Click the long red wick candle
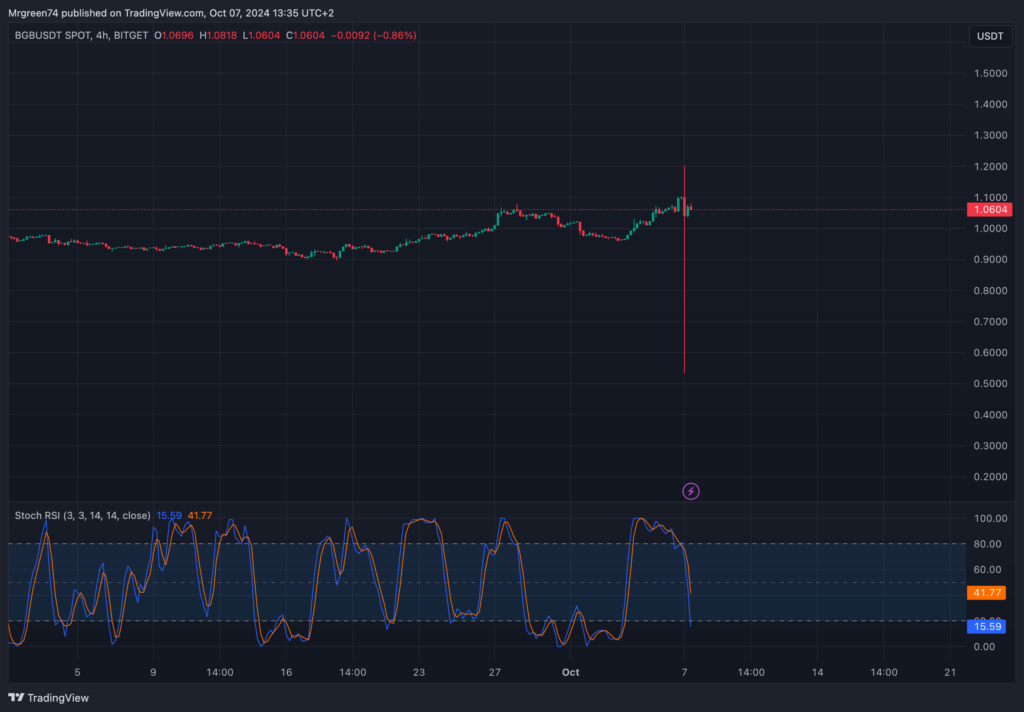The height and width of the screenshot is (712, 1024). click(x=684, y=300)
